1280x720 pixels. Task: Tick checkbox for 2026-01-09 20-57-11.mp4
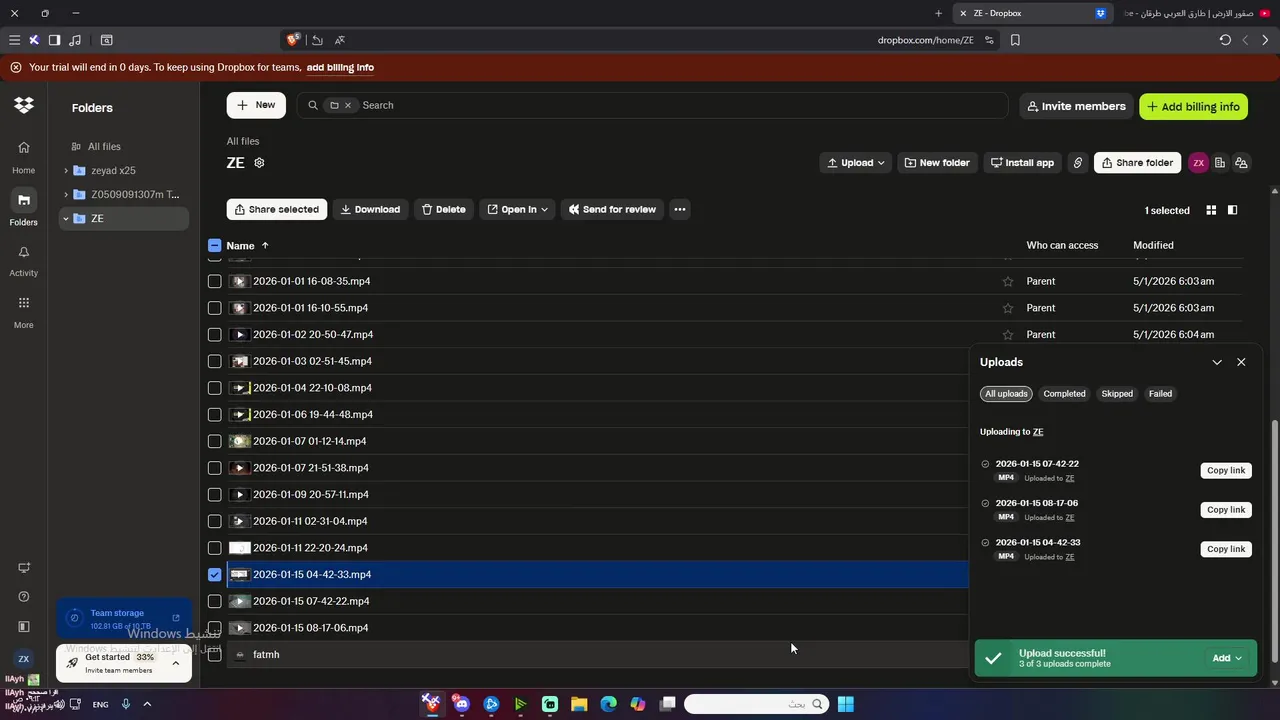coord(214,495)
